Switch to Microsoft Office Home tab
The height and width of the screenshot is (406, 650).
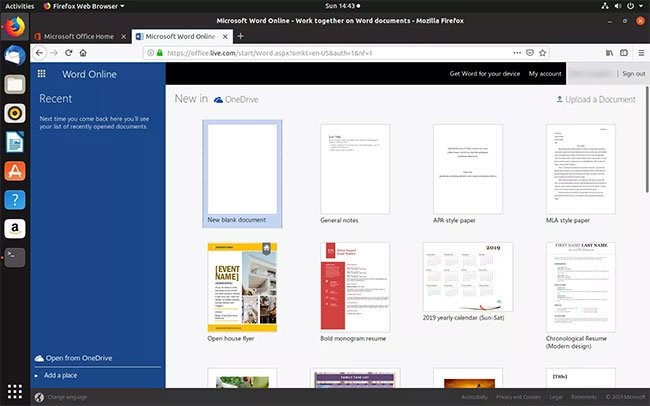[x=81, y=36]
